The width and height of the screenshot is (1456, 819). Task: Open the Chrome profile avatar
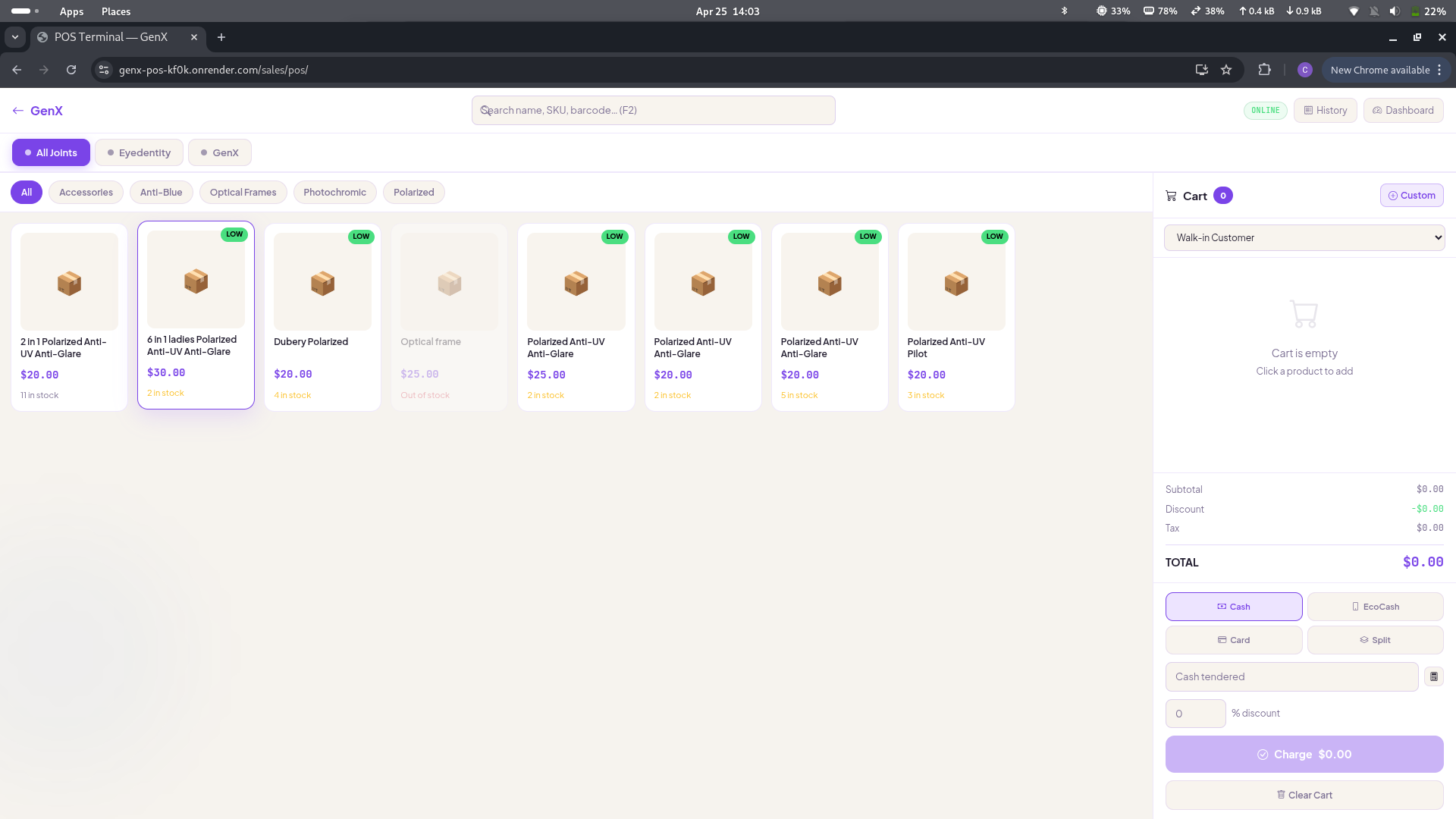click(x=1304, y=70)
